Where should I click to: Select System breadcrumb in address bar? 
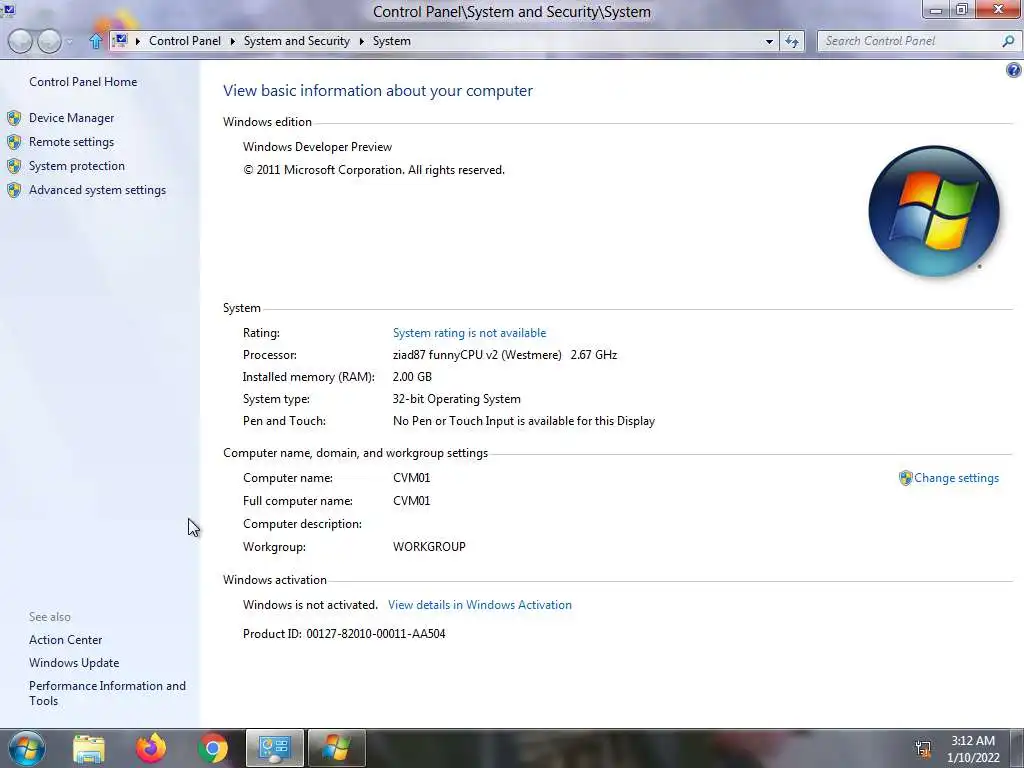[x=392, y=40]
